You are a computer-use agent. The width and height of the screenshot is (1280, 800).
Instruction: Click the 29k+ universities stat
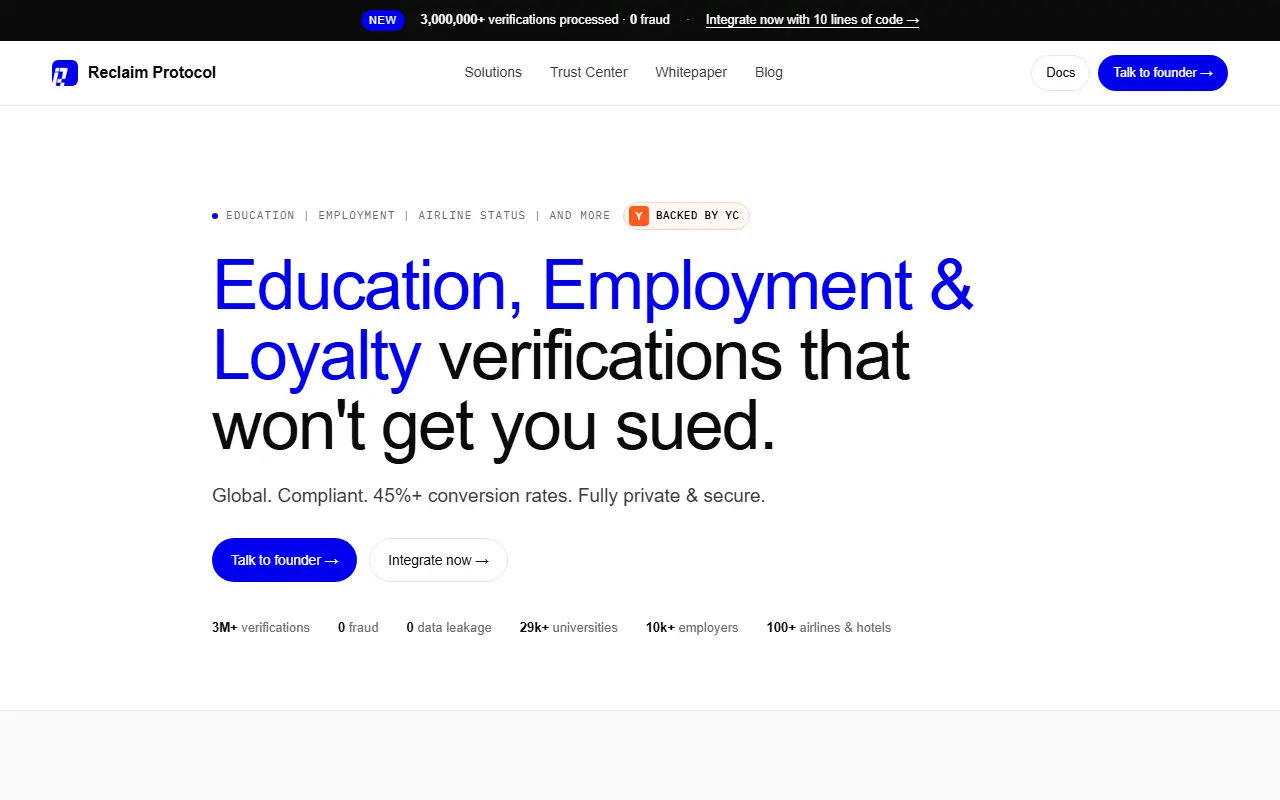pos(569,628)
